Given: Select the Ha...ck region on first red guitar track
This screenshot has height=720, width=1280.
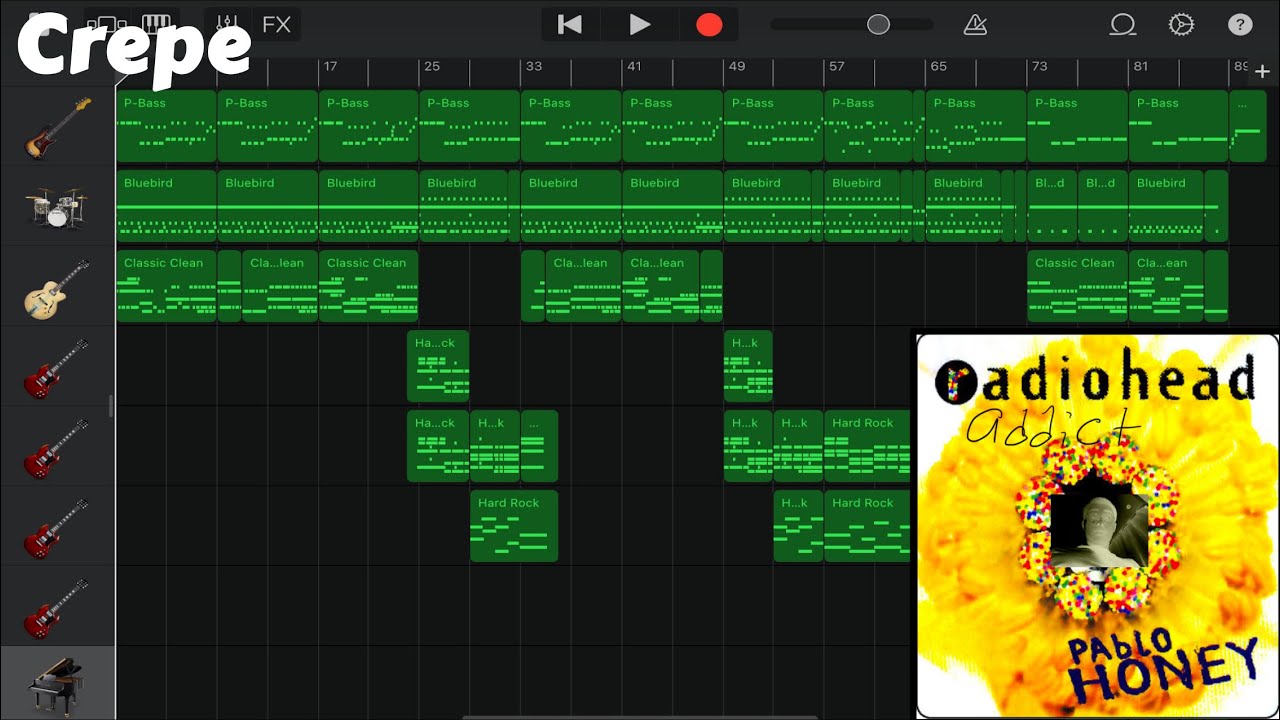Looking at the screenshot, I should [438, 366].
